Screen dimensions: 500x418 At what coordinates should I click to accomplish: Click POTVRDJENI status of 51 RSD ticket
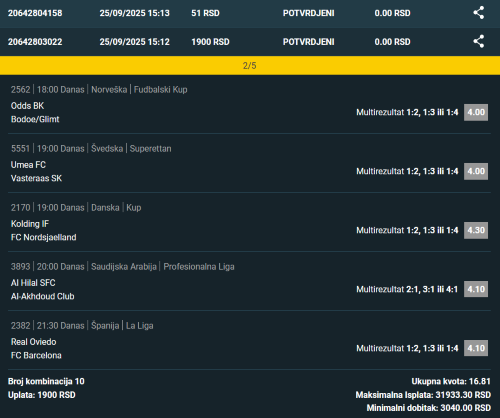[x=309, y=13]
